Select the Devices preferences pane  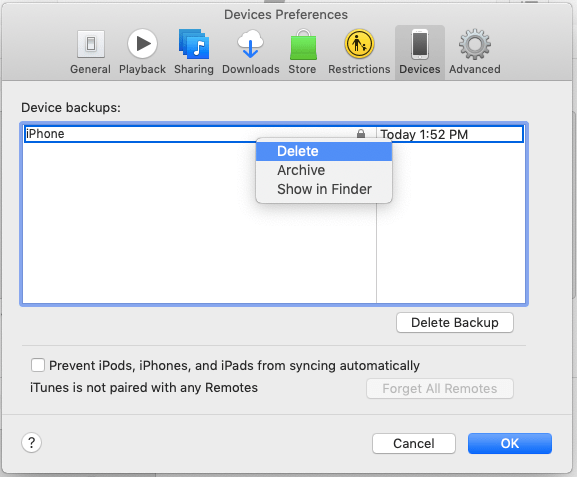pos(420,53)
